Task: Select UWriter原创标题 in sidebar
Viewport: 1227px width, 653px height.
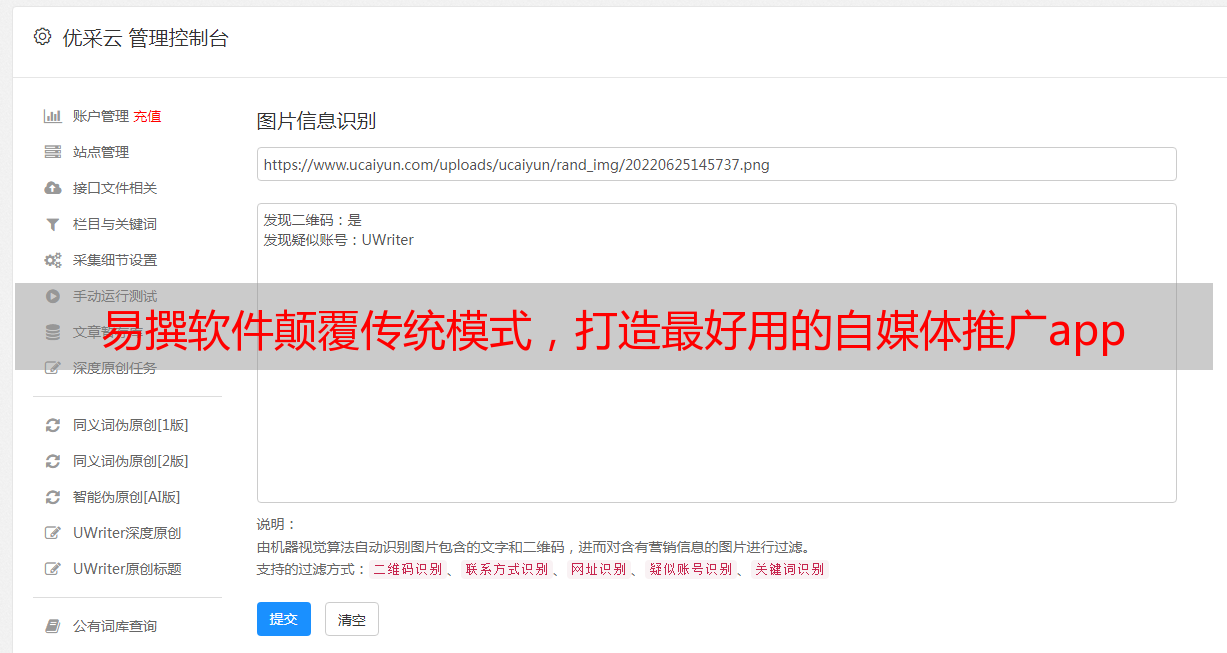Action: click(x=127, y=569)
